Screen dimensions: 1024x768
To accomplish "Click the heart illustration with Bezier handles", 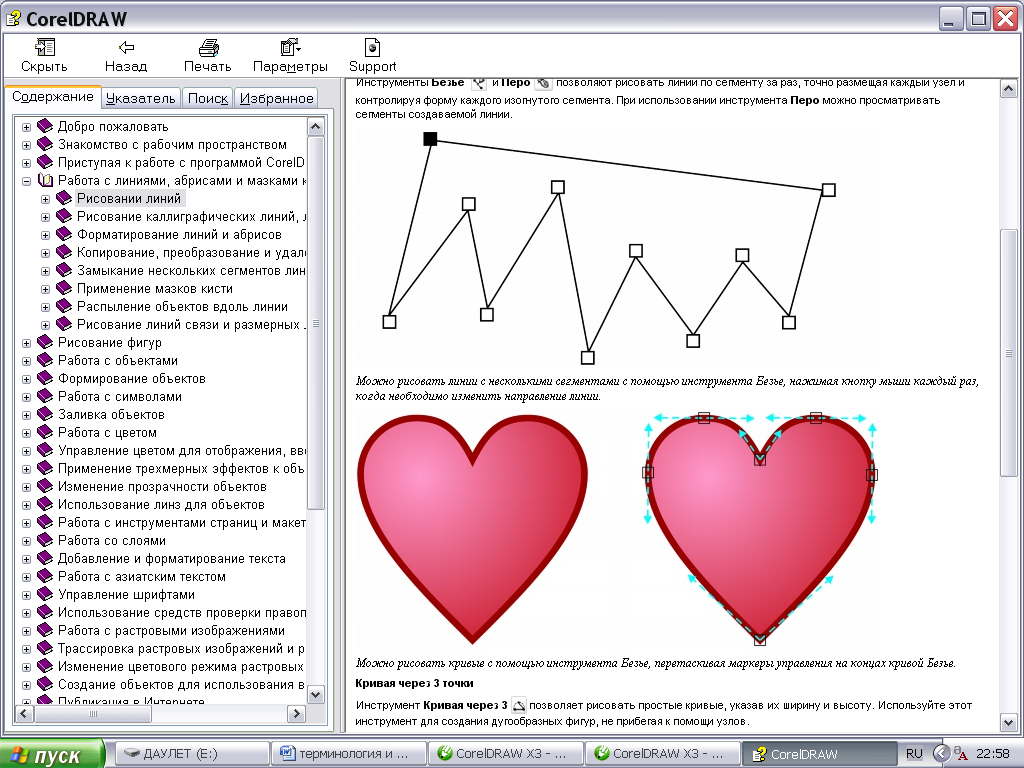I will pos(760,529).
